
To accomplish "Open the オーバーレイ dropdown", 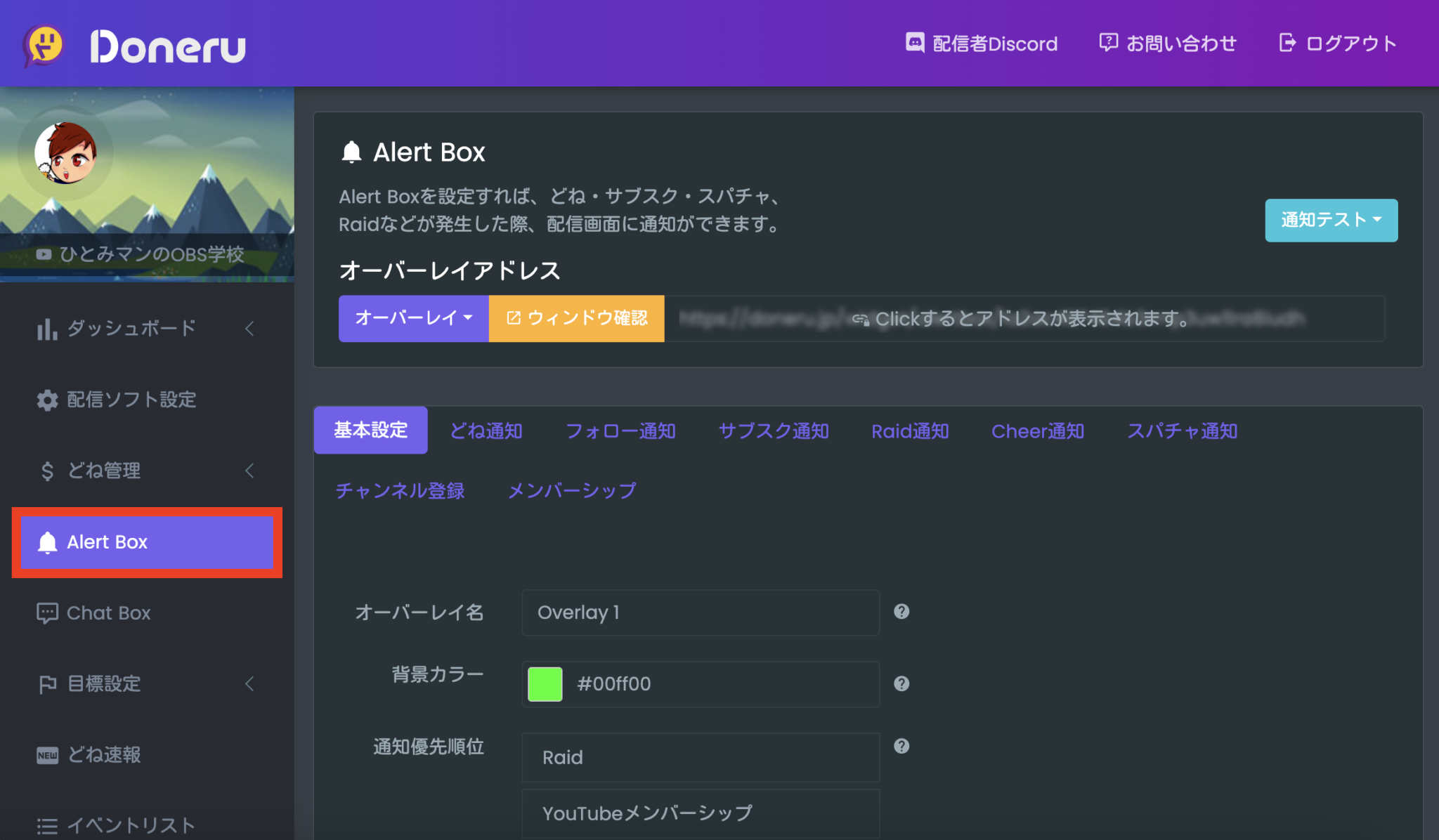I will (413, 319).
